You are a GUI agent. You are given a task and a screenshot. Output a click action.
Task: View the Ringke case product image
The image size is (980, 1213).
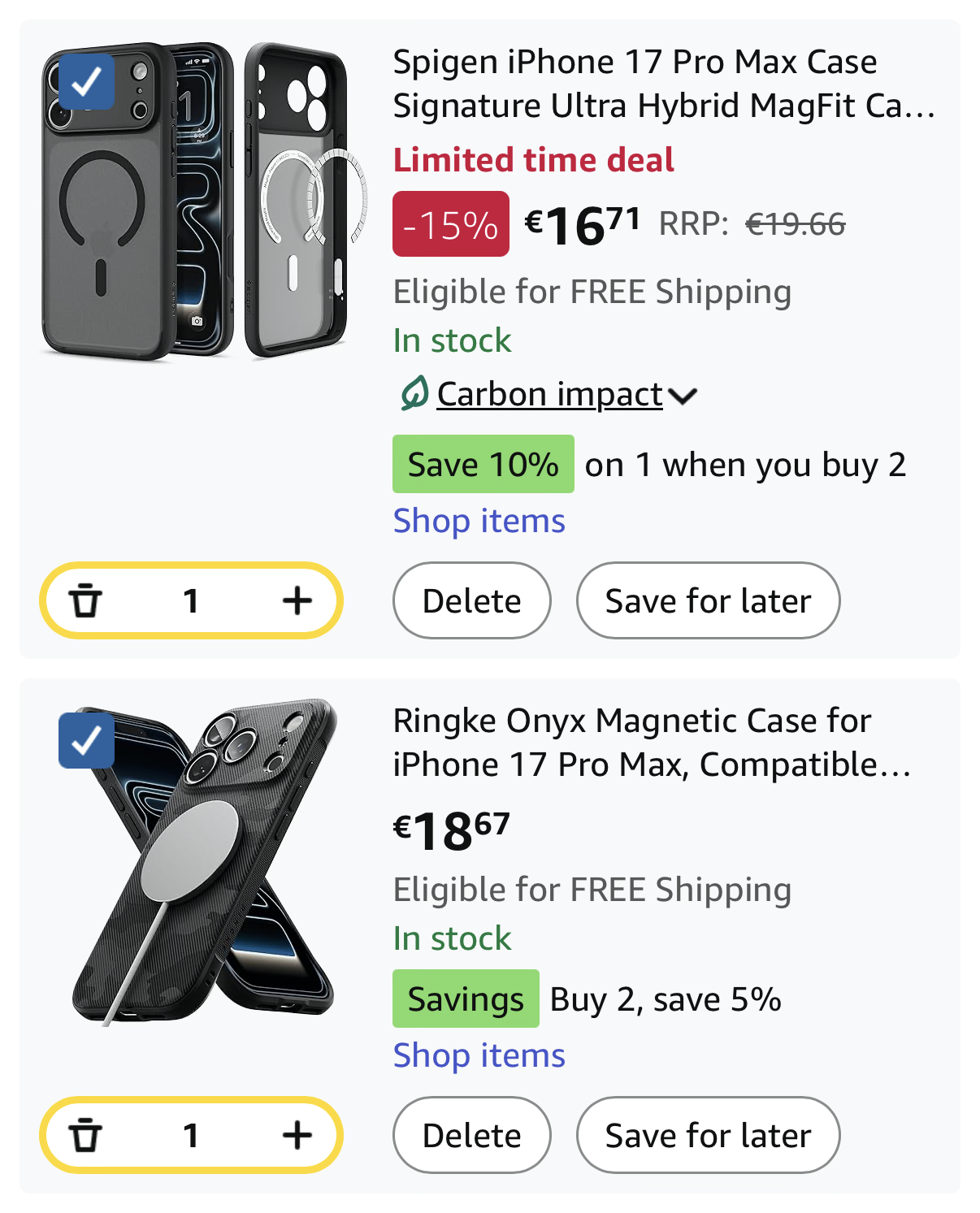pyautogui.click(x=203, y=861)
